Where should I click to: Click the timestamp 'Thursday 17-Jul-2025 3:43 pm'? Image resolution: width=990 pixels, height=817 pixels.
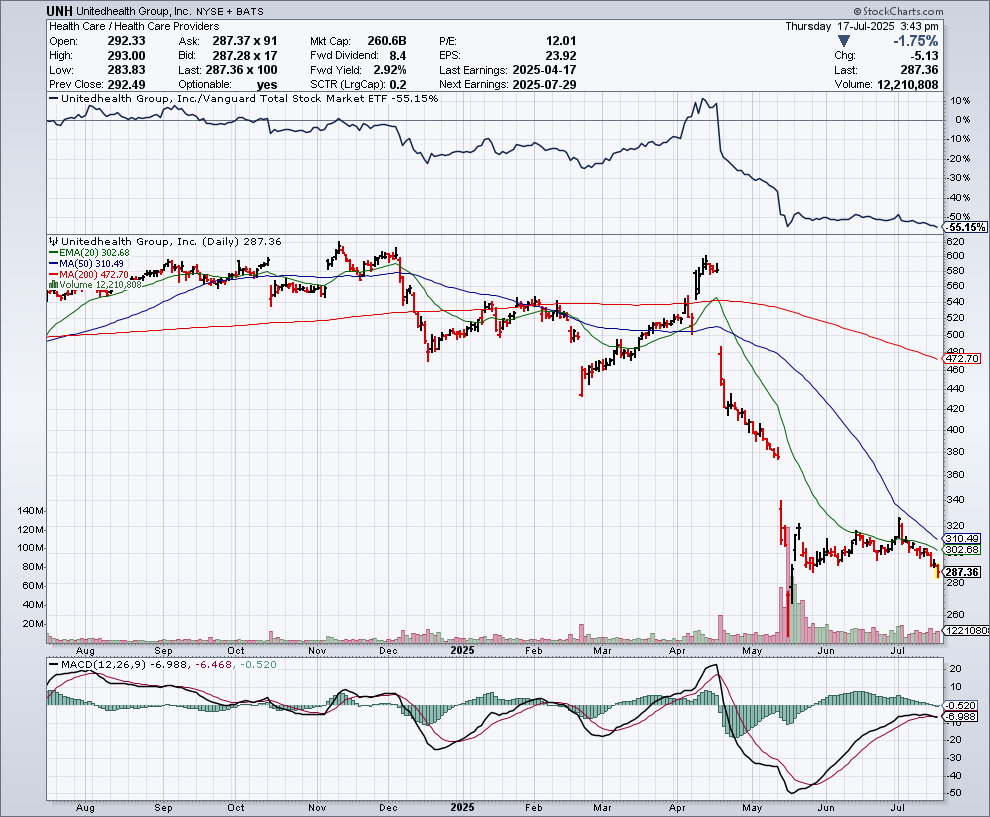pos(862,26)
